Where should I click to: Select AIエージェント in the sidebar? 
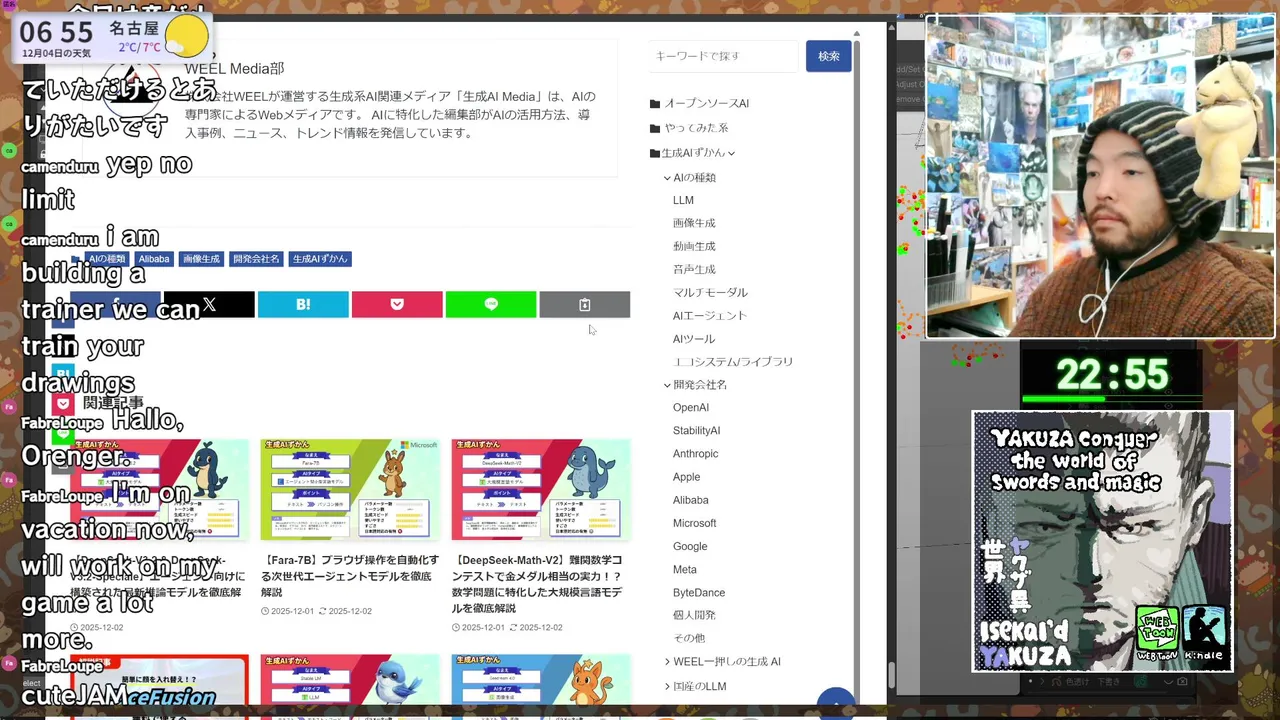tap(710, 315)
